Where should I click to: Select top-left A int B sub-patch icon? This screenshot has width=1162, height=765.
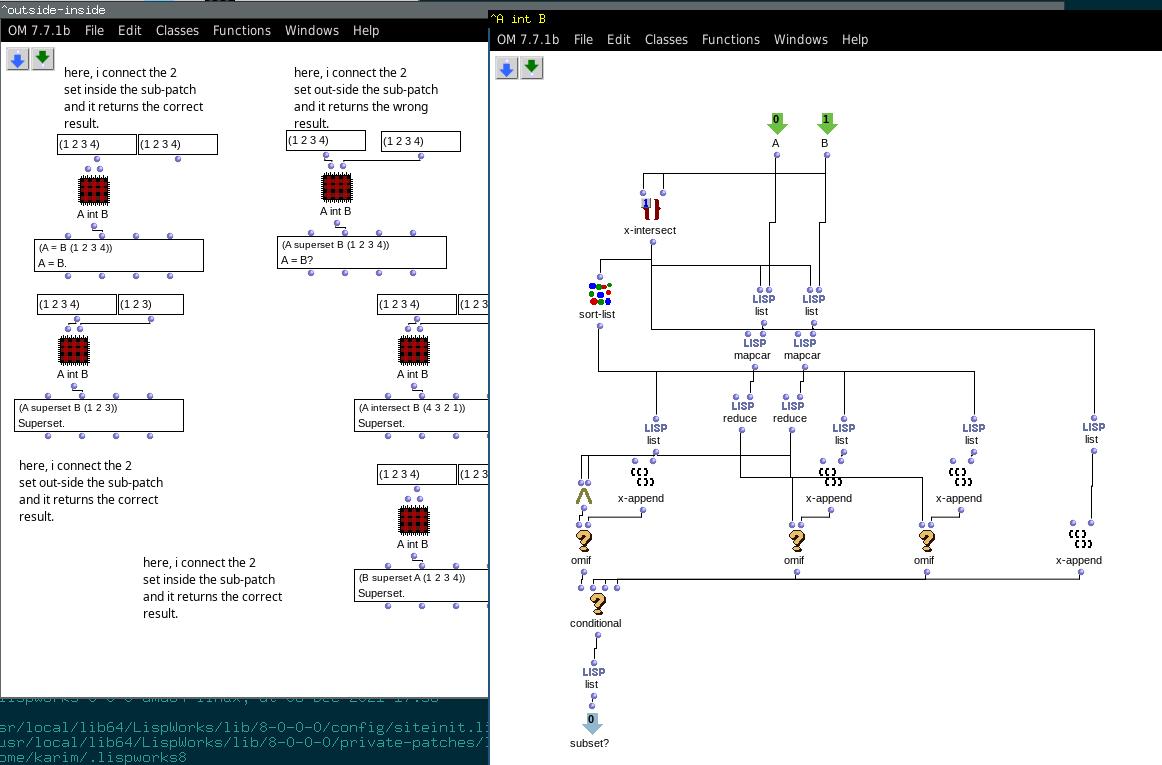(x=93, y=191)
